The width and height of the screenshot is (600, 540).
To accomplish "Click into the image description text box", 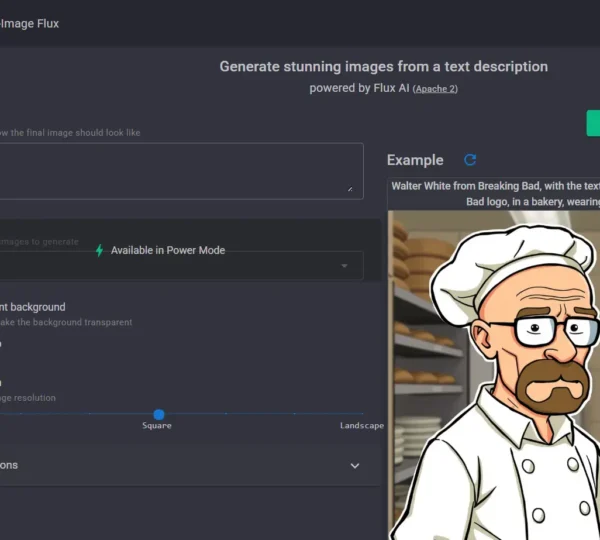I will tap(181, 171).
